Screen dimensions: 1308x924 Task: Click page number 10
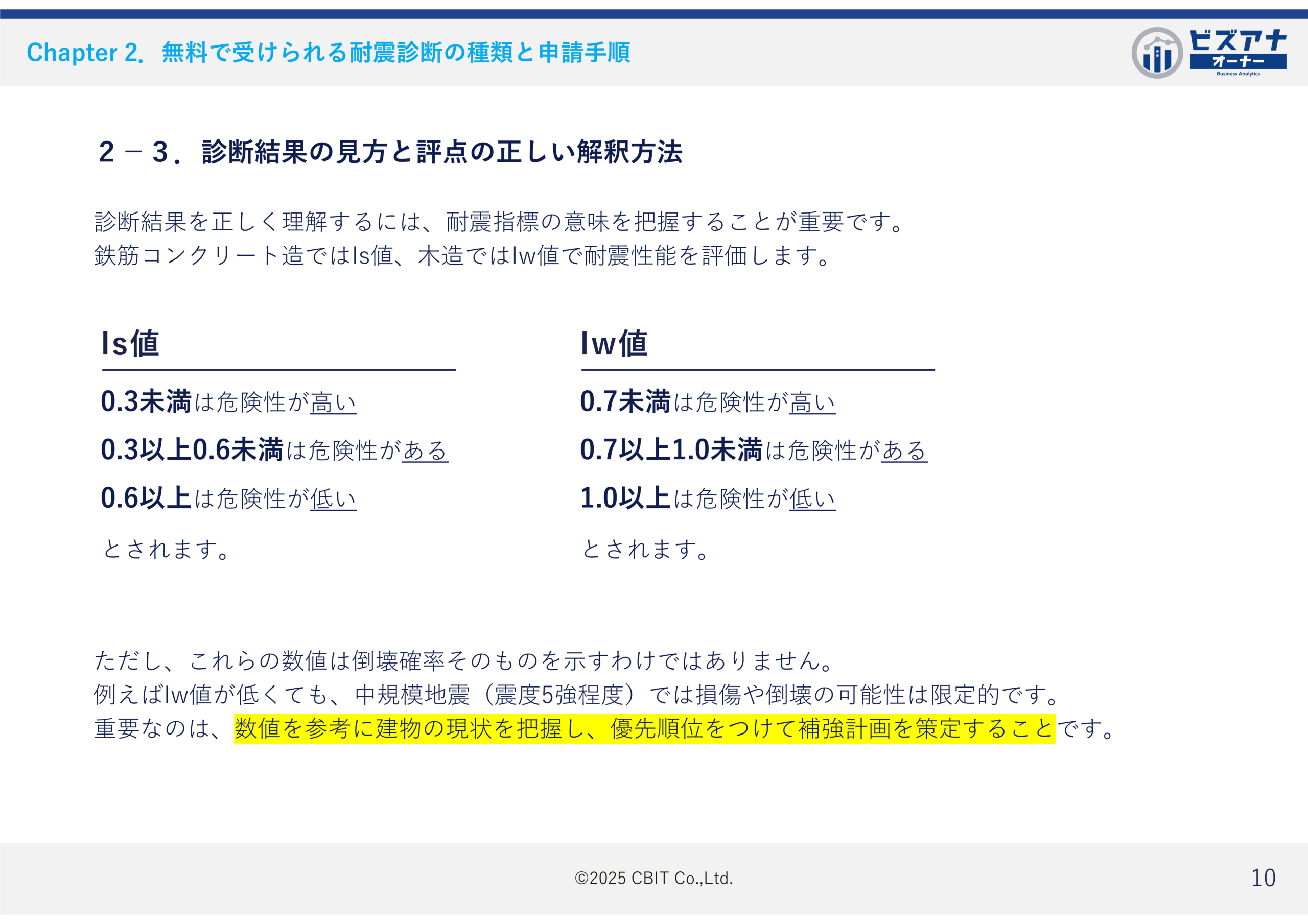1263,878
